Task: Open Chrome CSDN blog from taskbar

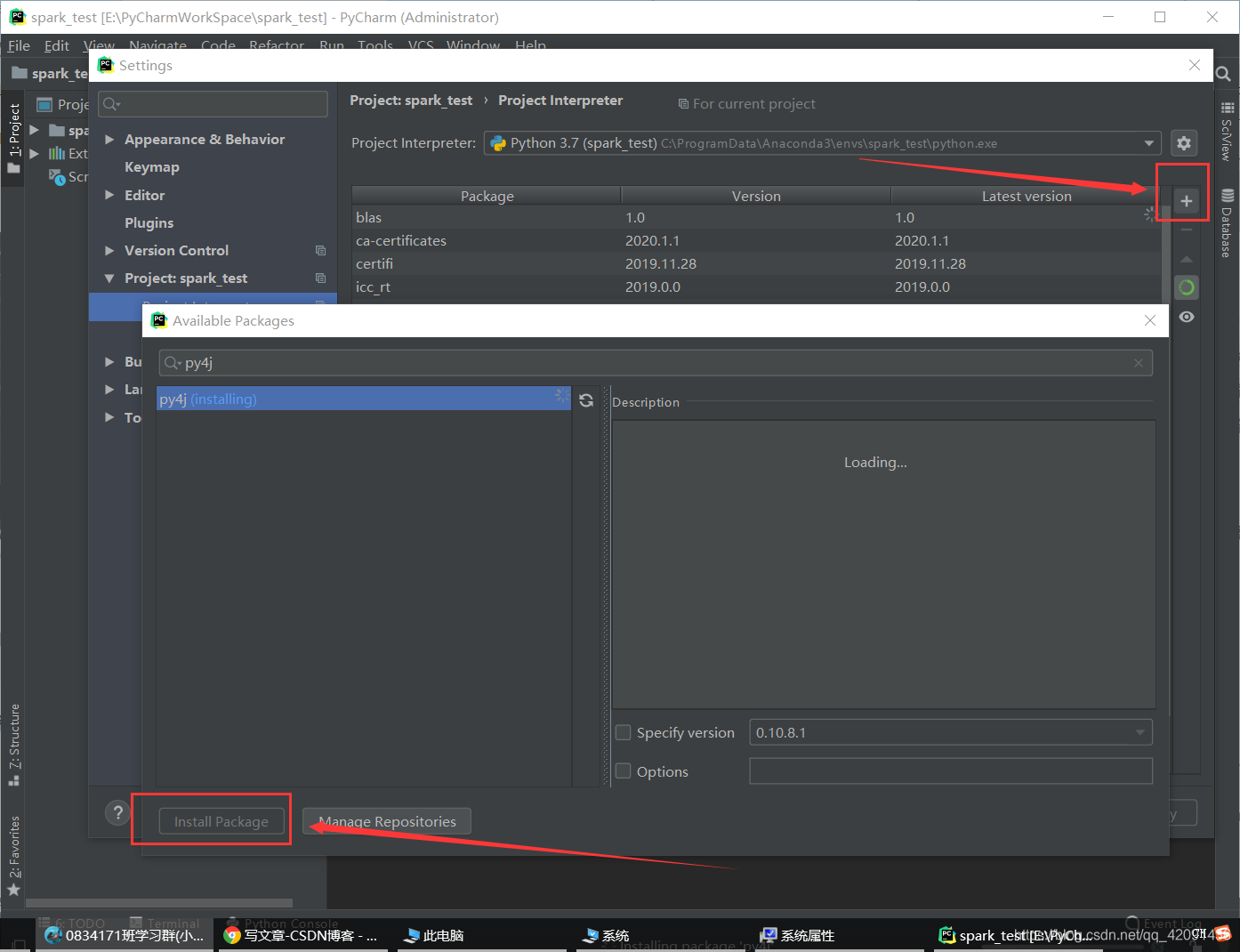Action: (302, 935)
